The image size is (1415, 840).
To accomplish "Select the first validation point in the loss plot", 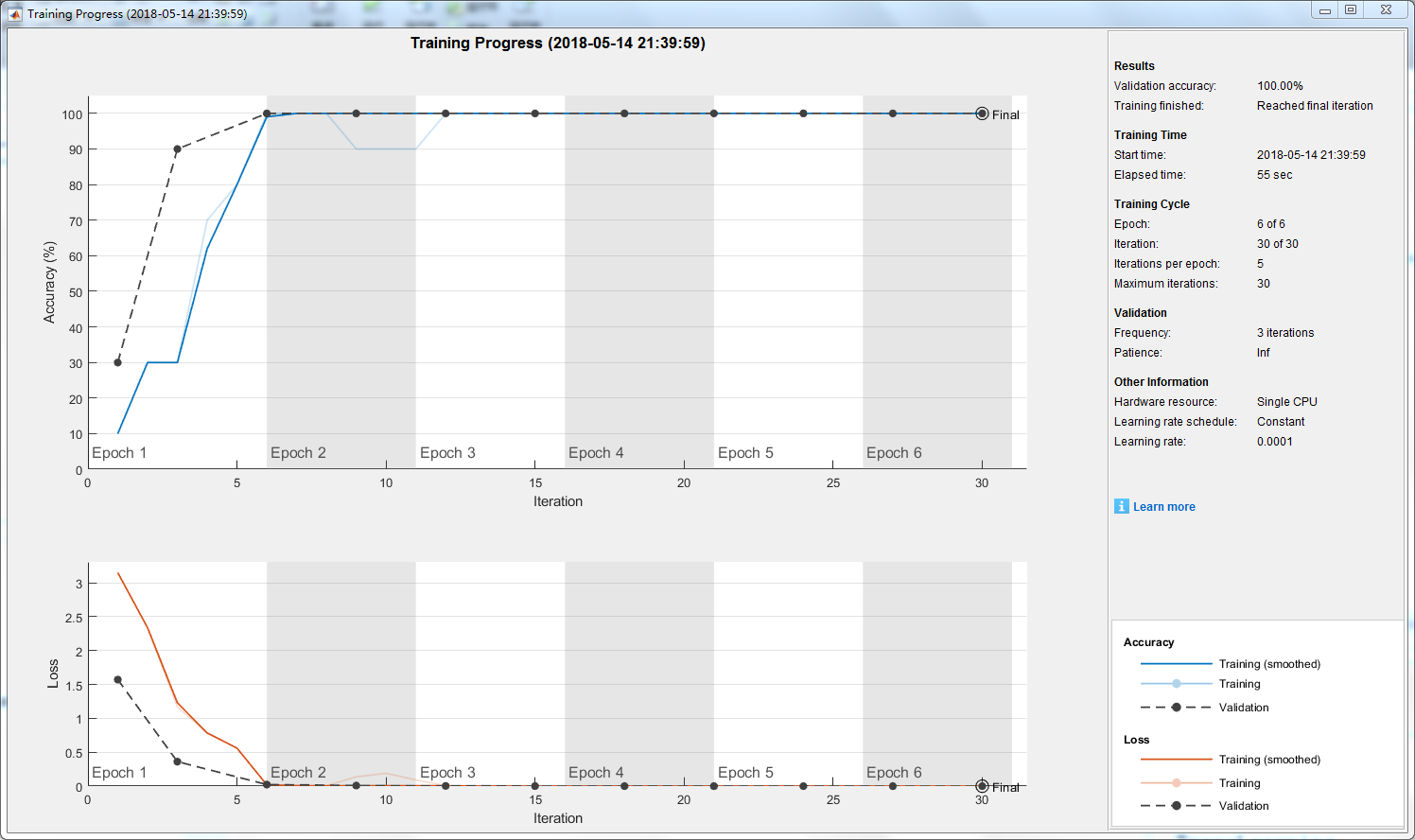I will tap(117, 680).
